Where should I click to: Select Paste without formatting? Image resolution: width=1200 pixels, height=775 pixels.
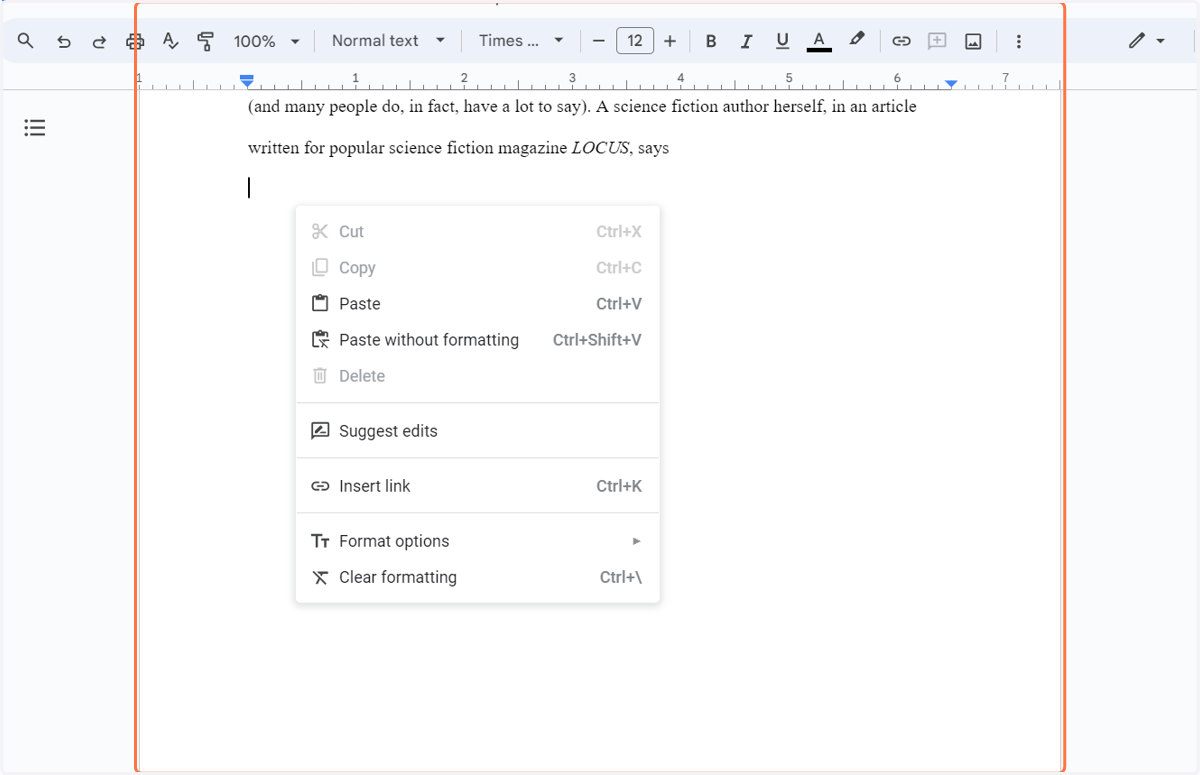[478, 340]
